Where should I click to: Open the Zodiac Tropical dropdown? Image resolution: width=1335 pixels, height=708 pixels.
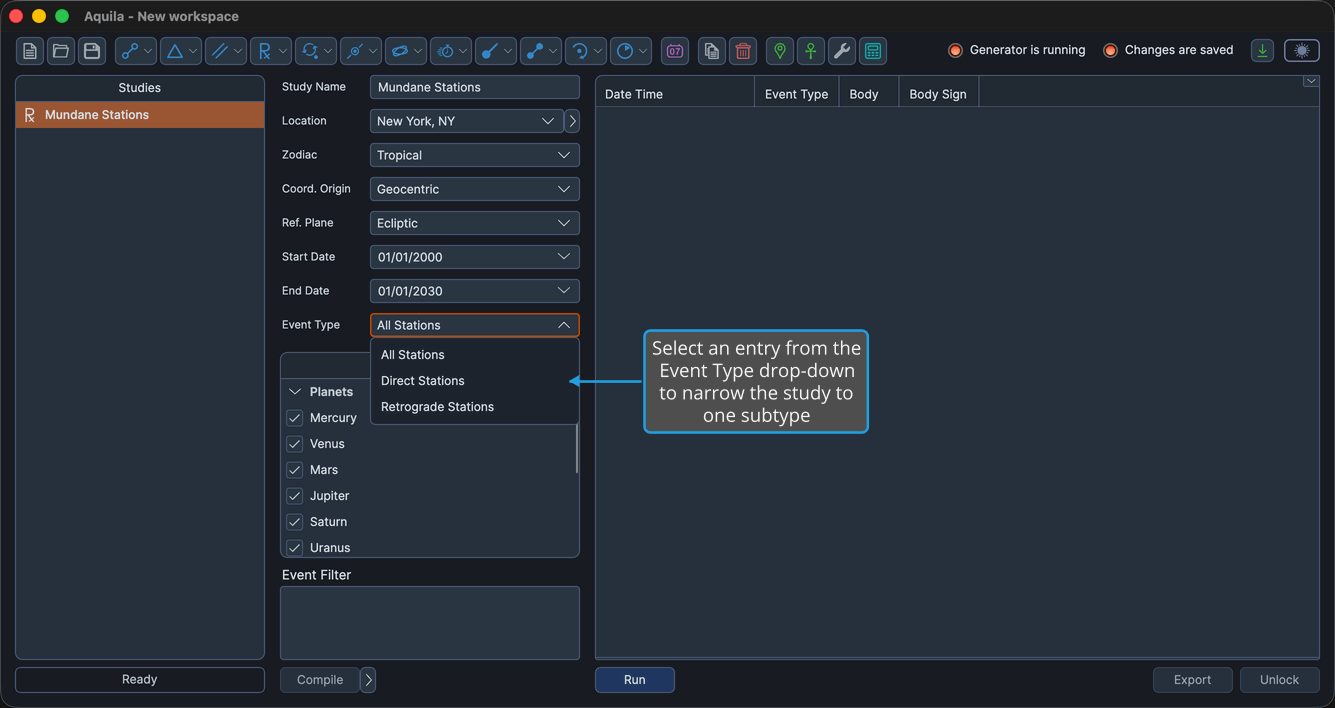pos(475,155)
